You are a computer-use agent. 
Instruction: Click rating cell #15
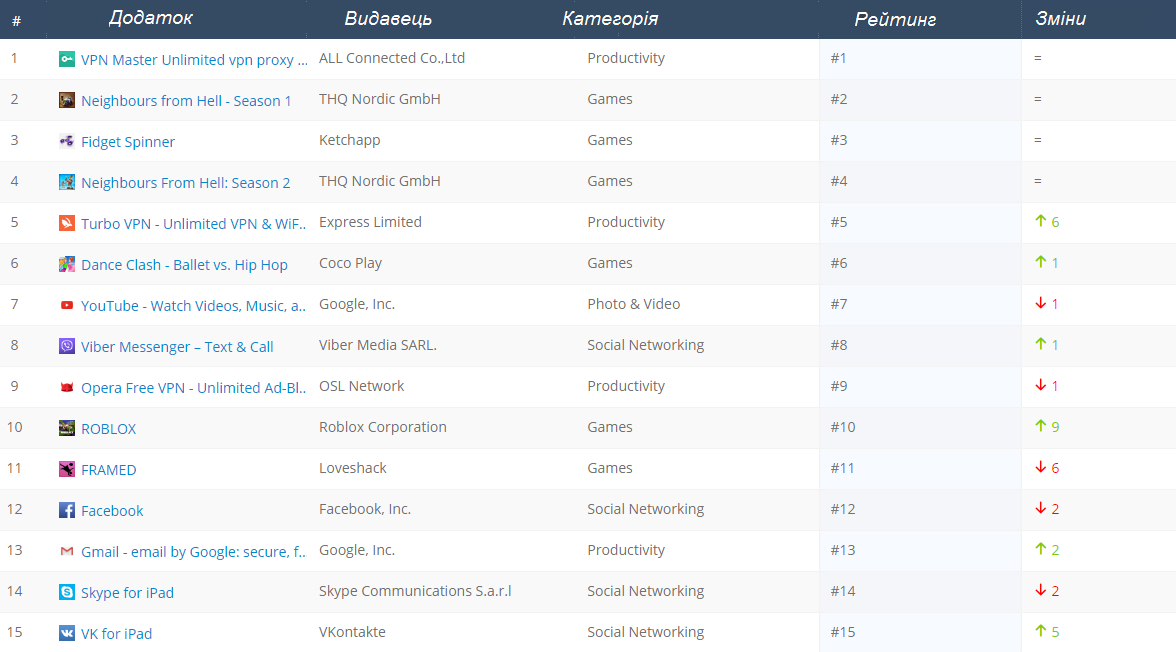coord(843,632)
